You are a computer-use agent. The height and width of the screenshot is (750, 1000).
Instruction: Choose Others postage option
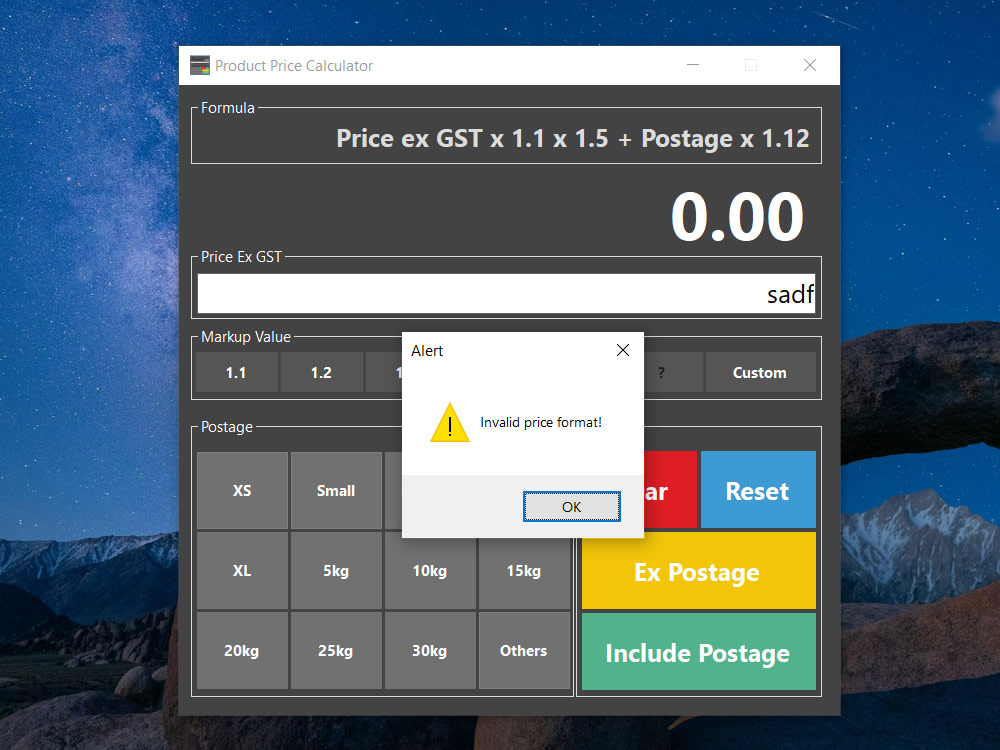coord(524,651)
